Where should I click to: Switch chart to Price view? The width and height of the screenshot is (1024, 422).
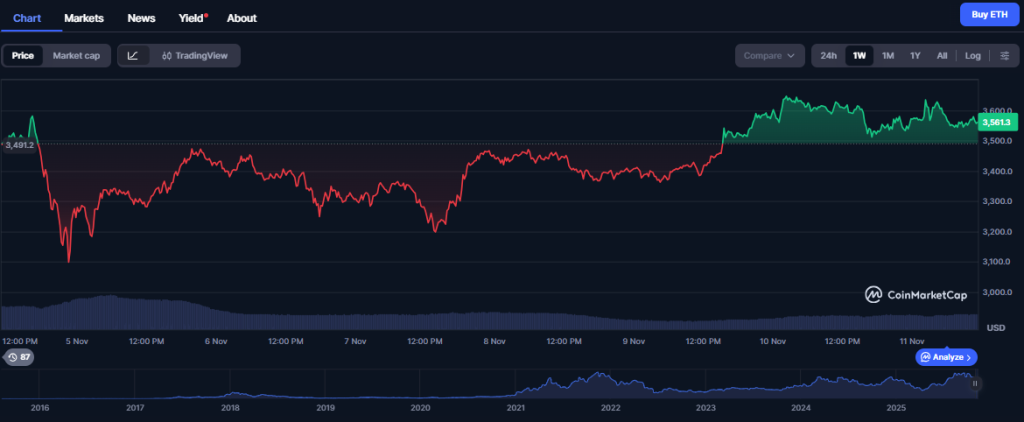[x=22, y=56]
